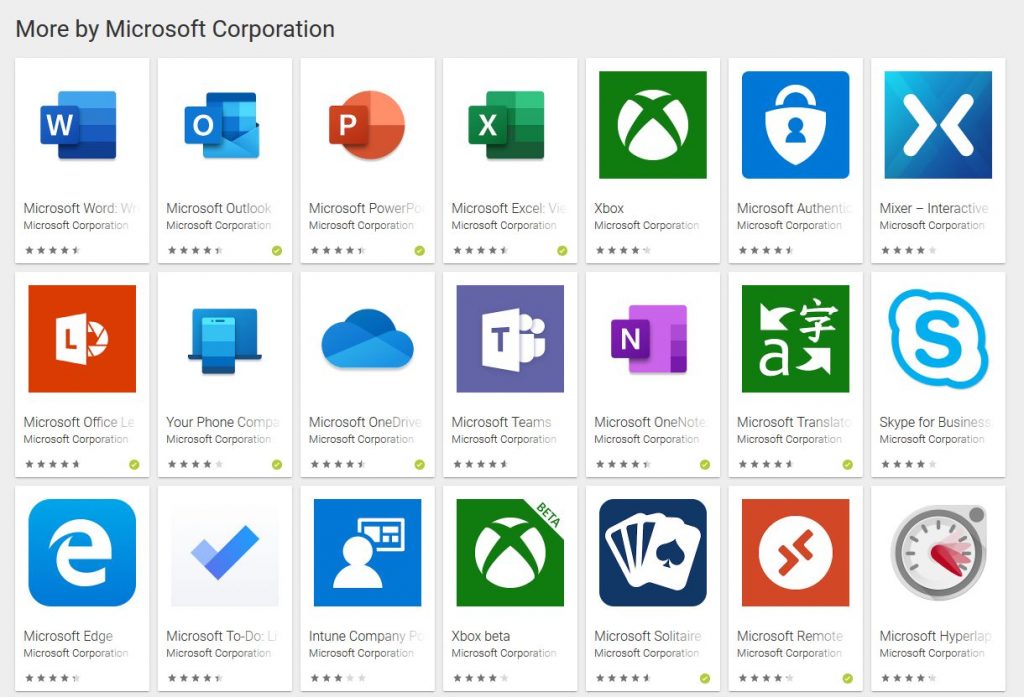Click green check badge on Microsoft Outlook card
This screenshot has height=697, width=1024.
[x=277, y=251]
